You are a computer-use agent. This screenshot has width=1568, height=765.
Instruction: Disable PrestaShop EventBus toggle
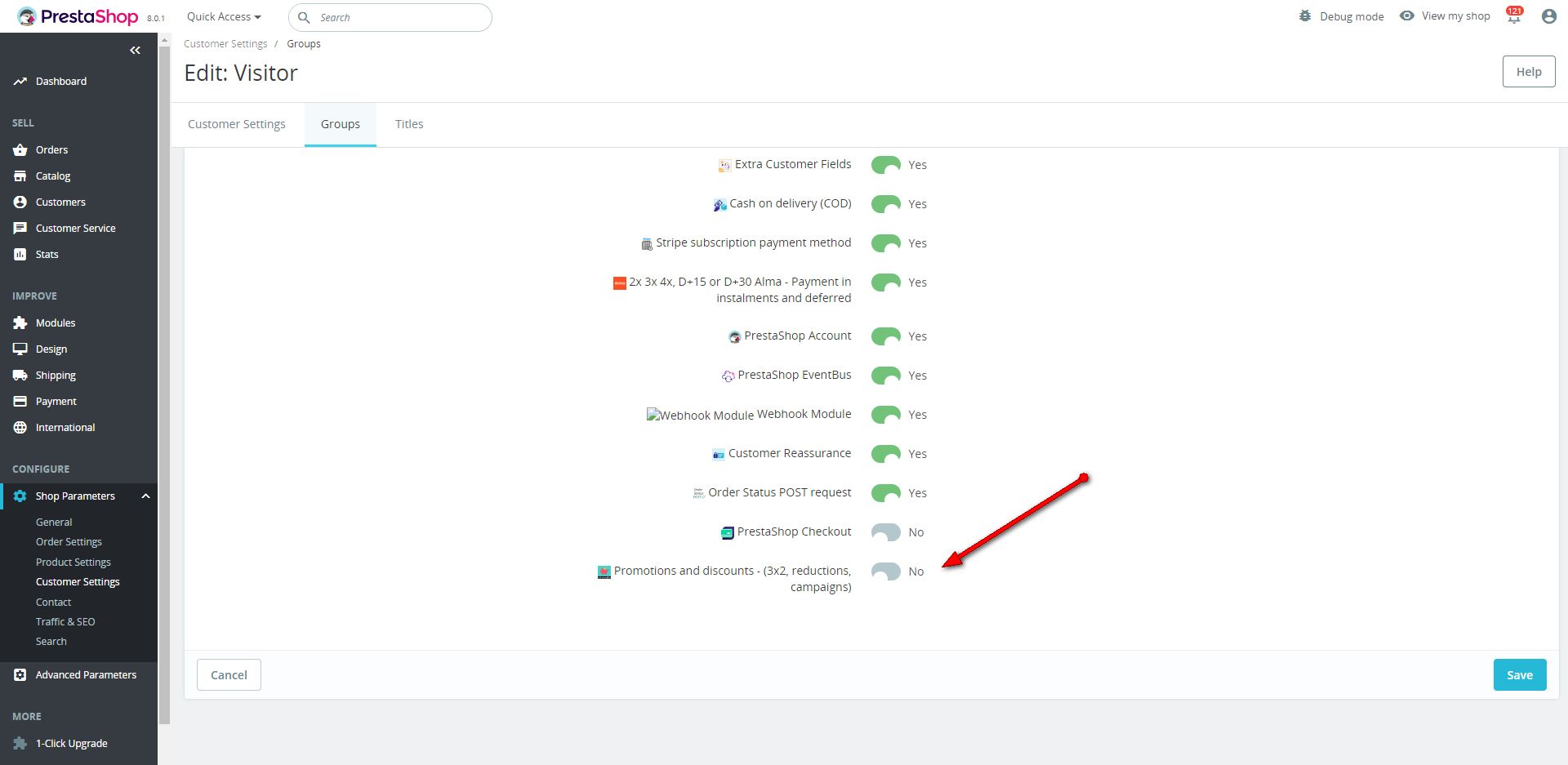[886, 376]
